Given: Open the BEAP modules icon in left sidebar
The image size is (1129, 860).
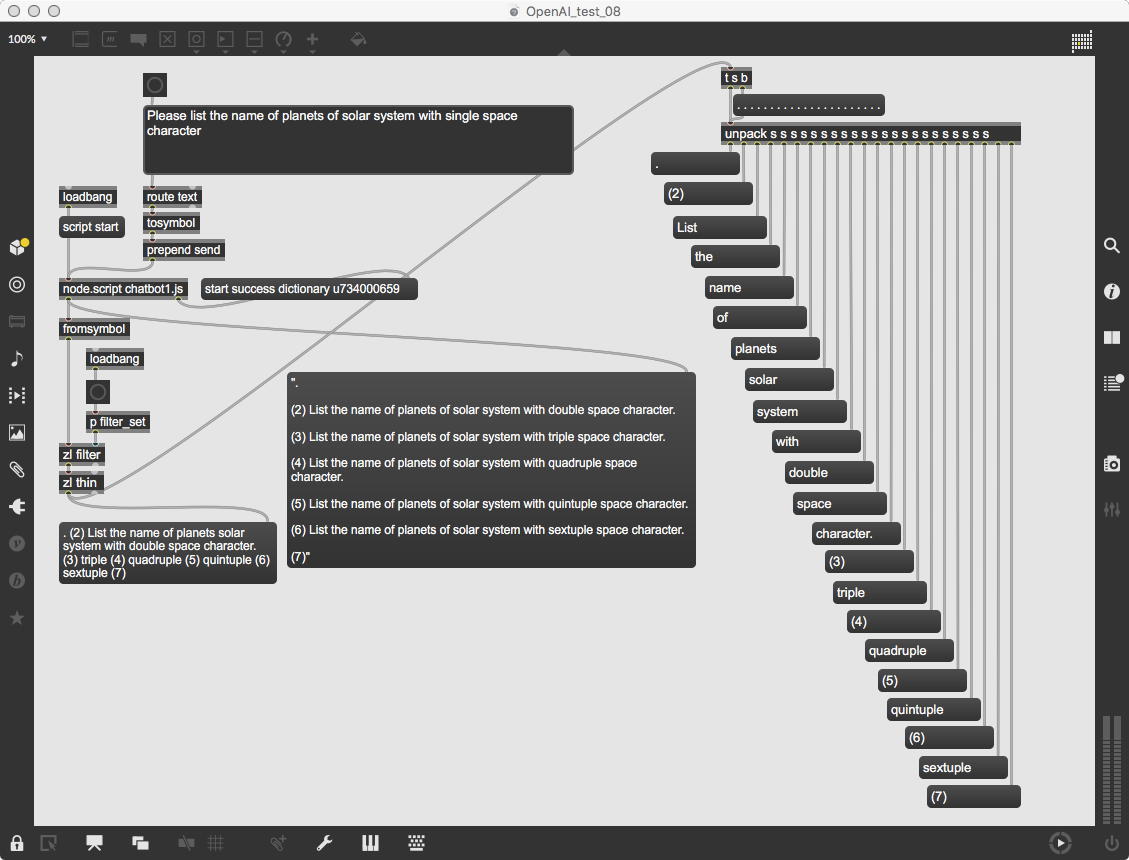Looking at the screenshot, I should tap(17, 581).
